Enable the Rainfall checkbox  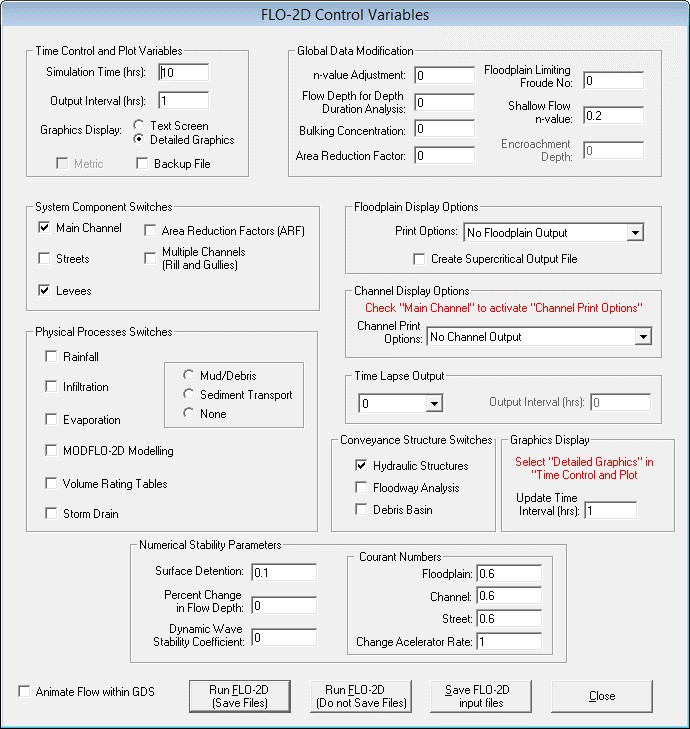[52, 357]
